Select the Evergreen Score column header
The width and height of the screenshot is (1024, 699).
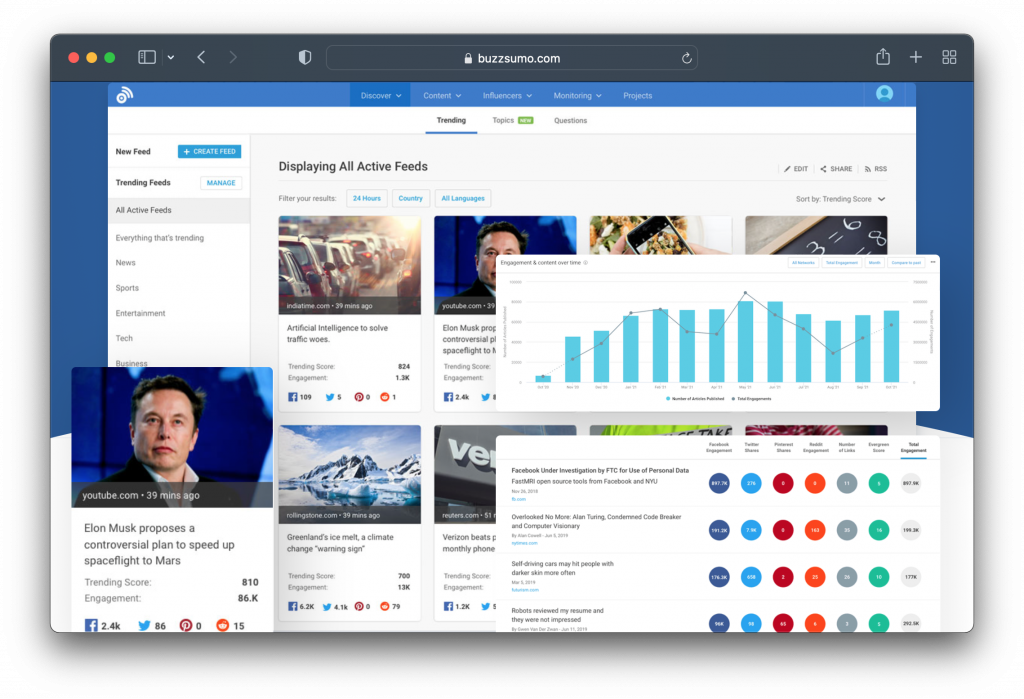coord(878,447)
